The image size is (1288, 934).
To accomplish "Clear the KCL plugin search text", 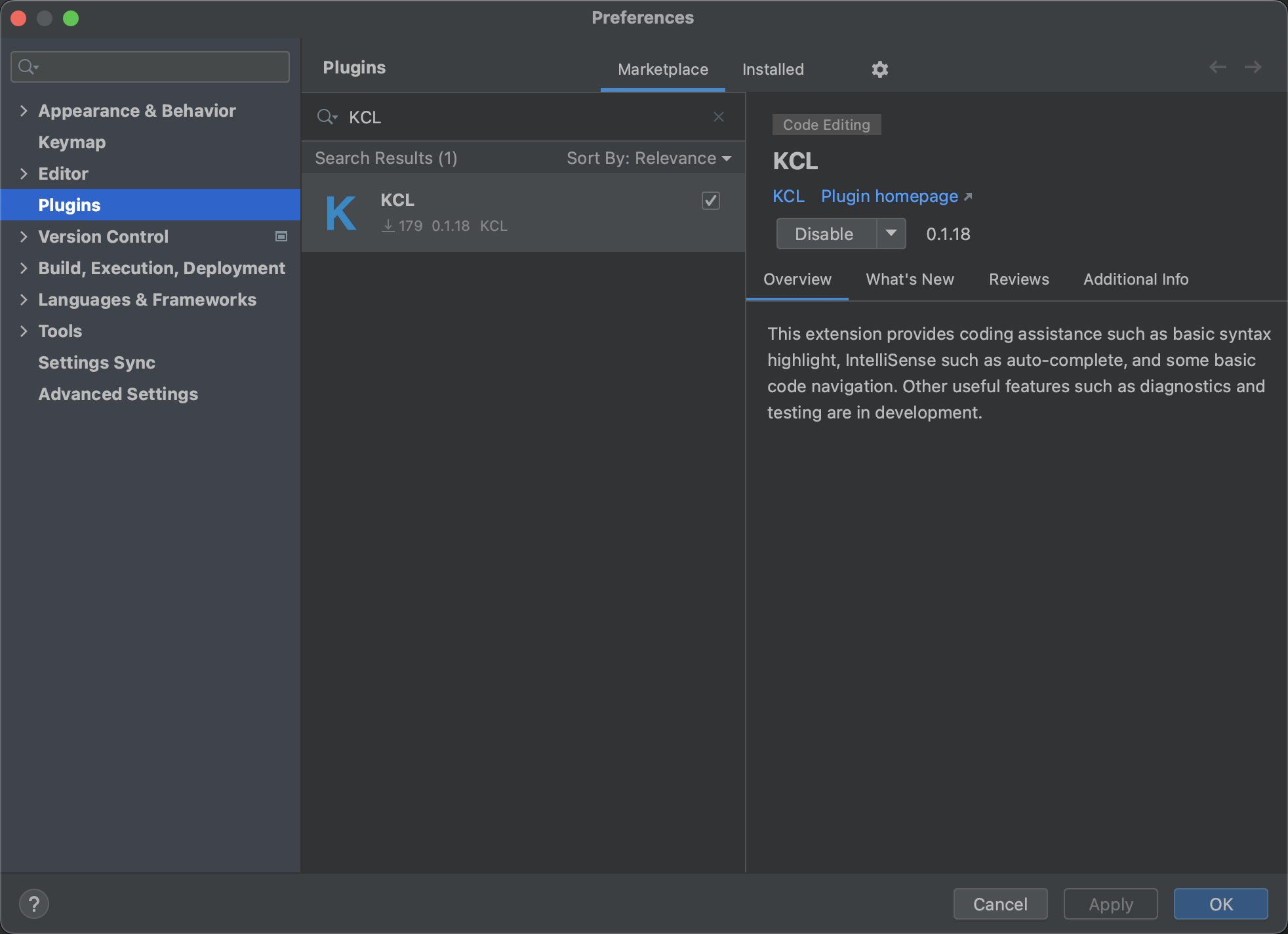I will tap(719, 117).
